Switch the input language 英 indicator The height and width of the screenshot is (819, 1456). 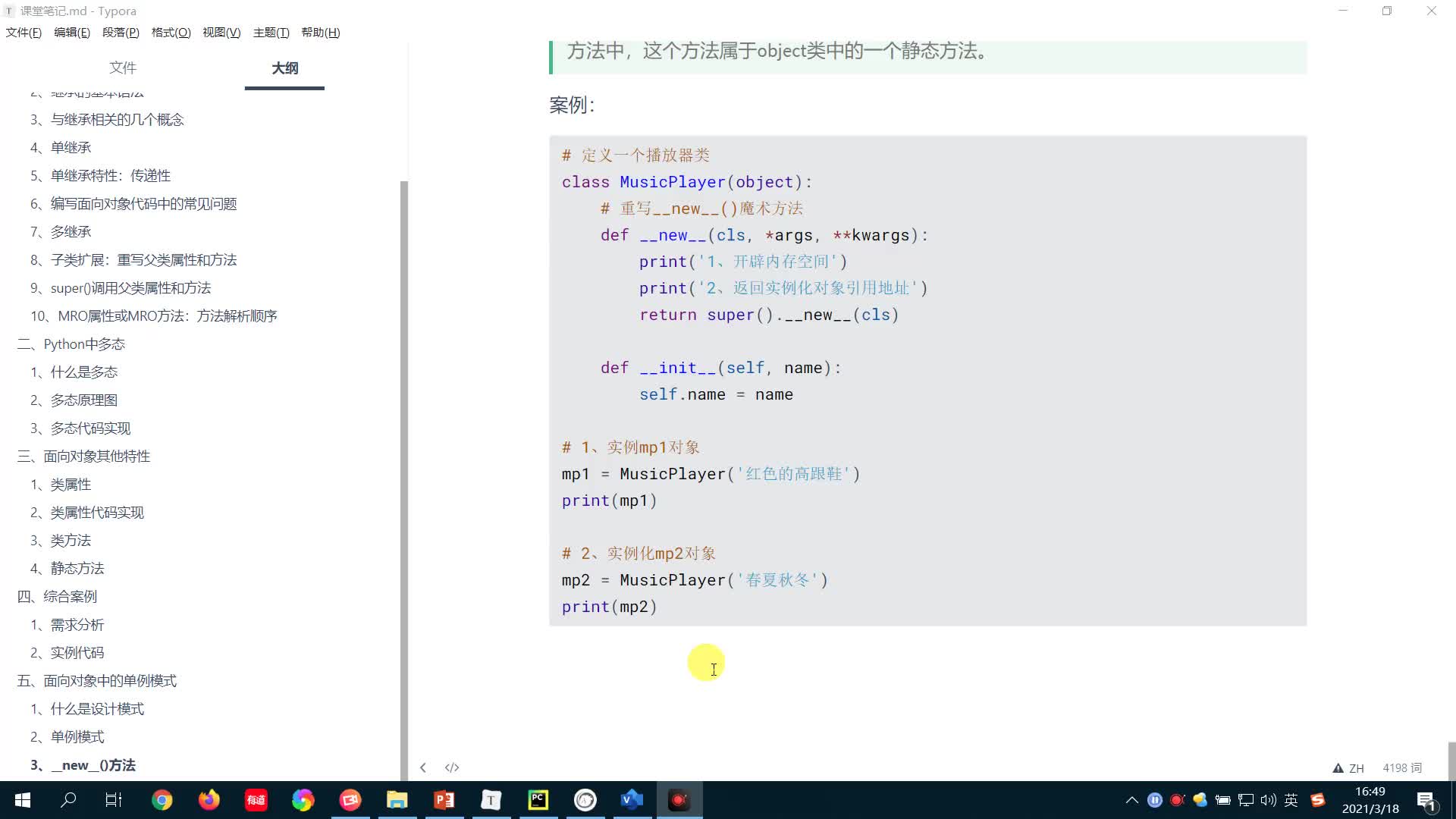1291,800
